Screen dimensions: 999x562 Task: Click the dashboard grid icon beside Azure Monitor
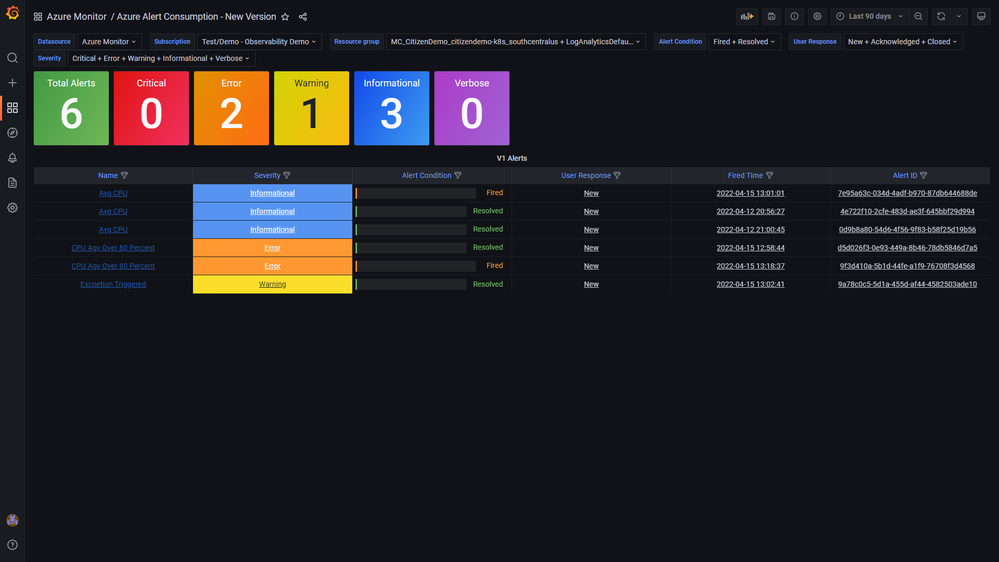click(38, 17)
